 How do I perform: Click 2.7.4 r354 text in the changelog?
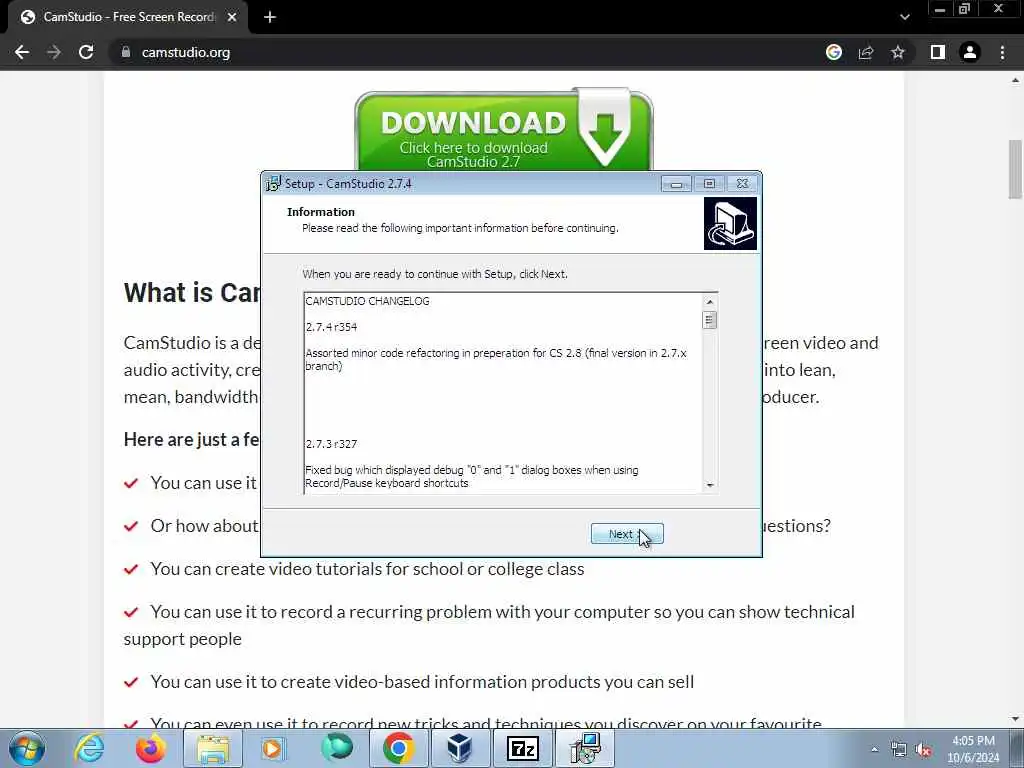click(x=332, y=327)
